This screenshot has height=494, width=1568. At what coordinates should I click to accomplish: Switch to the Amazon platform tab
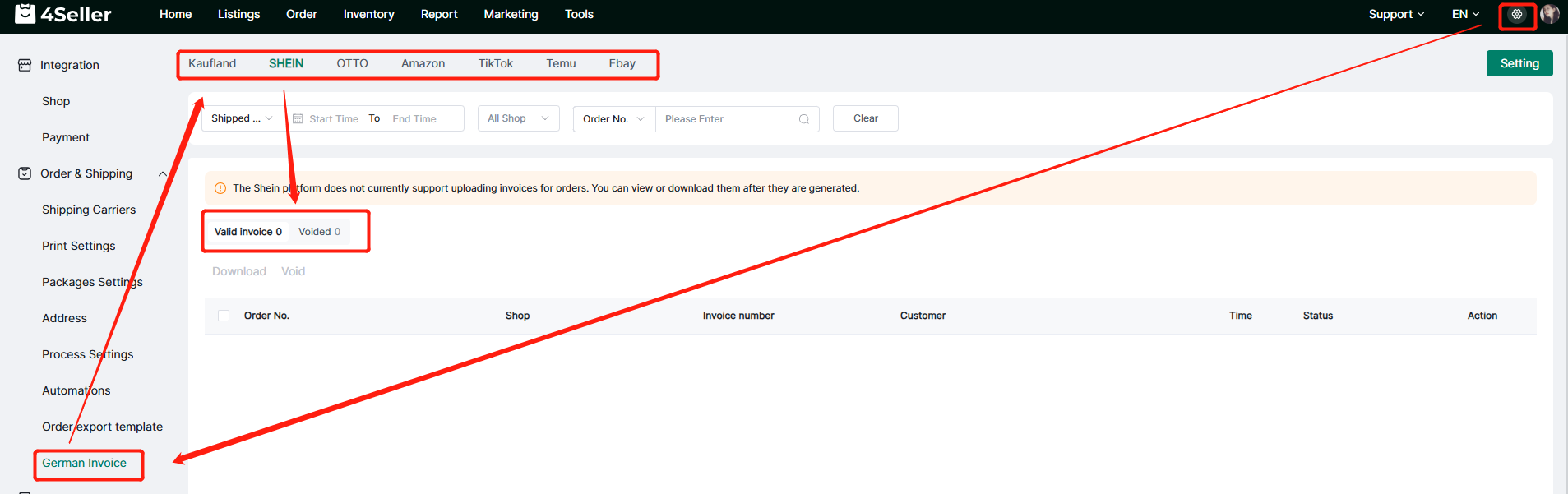click(423, 63)
